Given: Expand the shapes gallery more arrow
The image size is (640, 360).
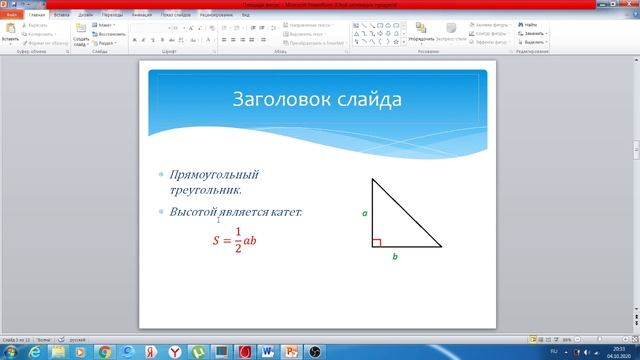Looking at the screenshot, I should click(404, 42).
